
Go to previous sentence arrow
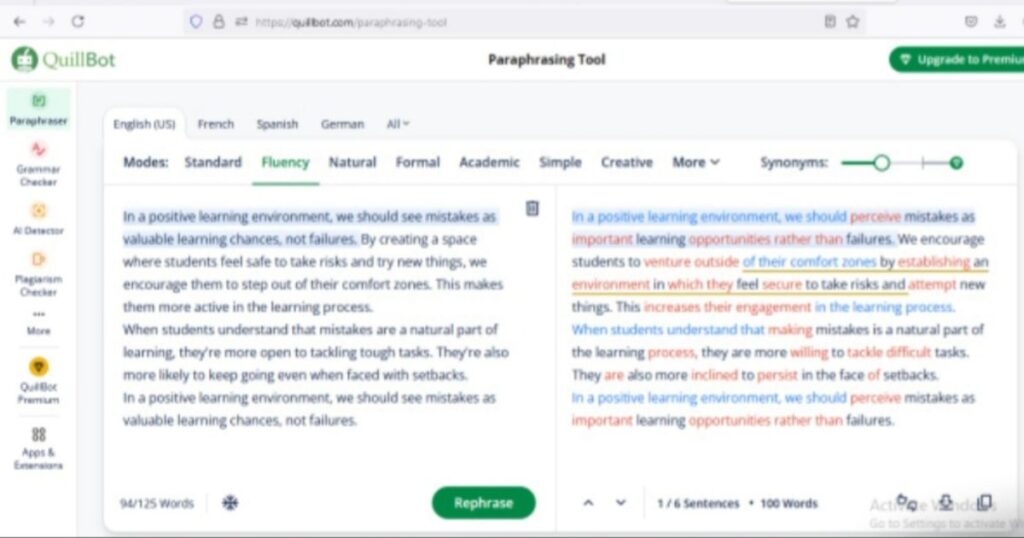pos(588,503)
